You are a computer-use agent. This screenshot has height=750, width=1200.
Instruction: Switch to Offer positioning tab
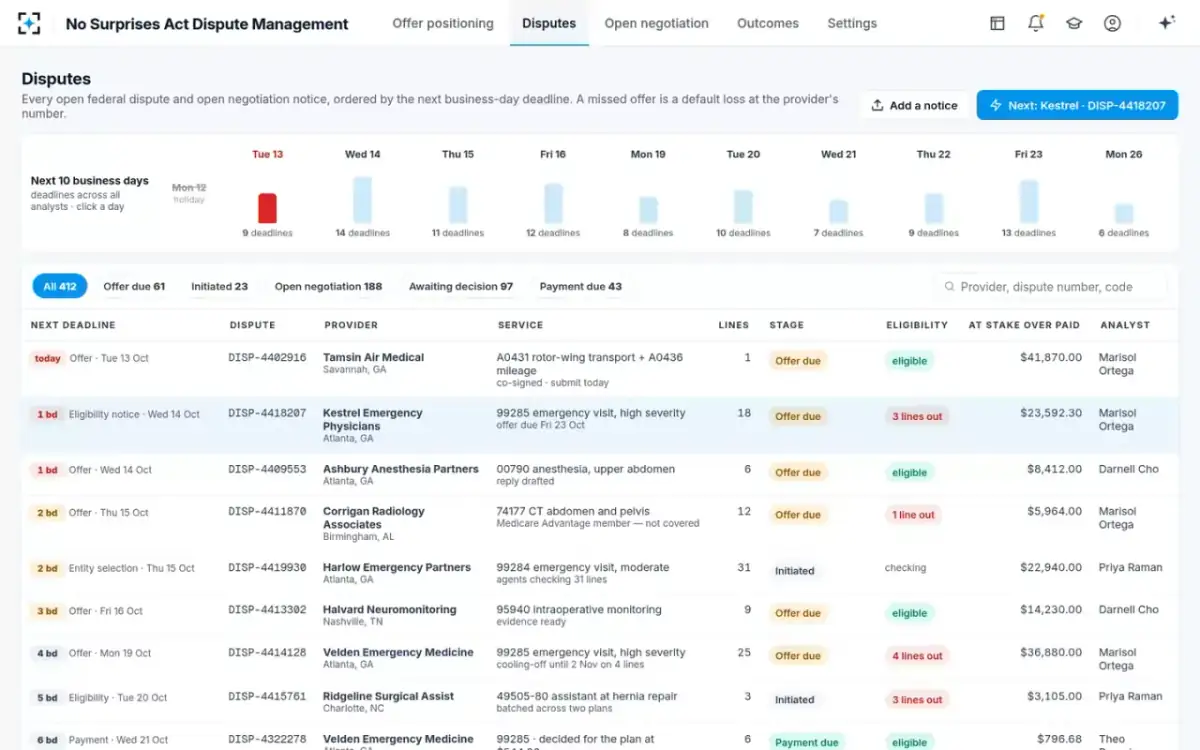[x=443, y=23]
